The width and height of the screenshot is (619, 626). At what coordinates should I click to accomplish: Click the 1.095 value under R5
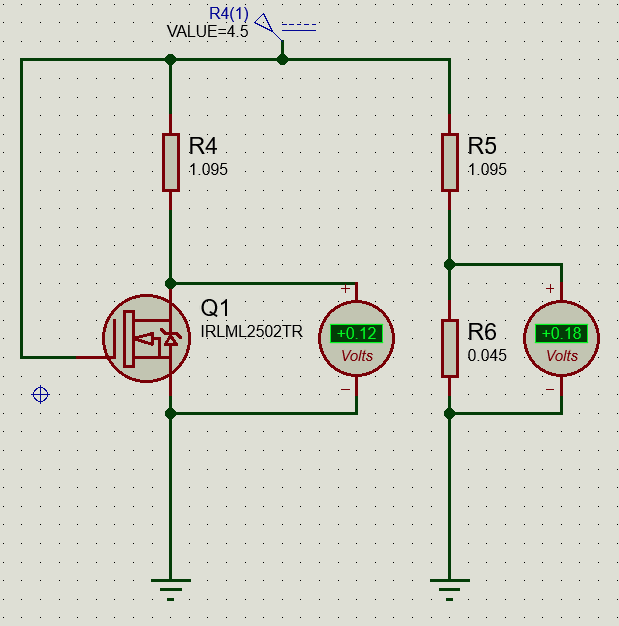tap(487, 169)
